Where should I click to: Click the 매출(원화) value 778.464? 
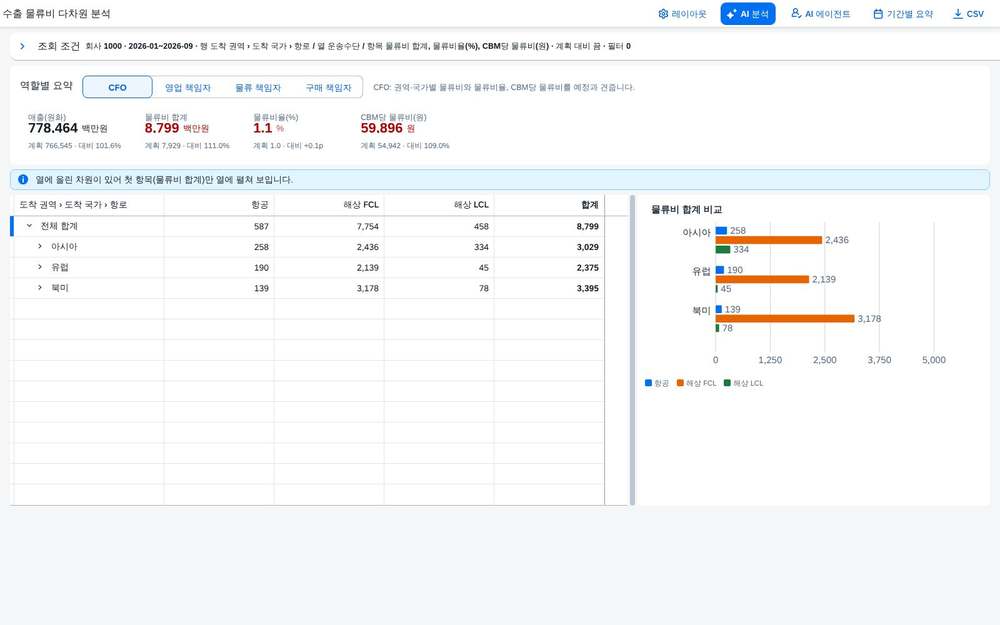[53, 128]
